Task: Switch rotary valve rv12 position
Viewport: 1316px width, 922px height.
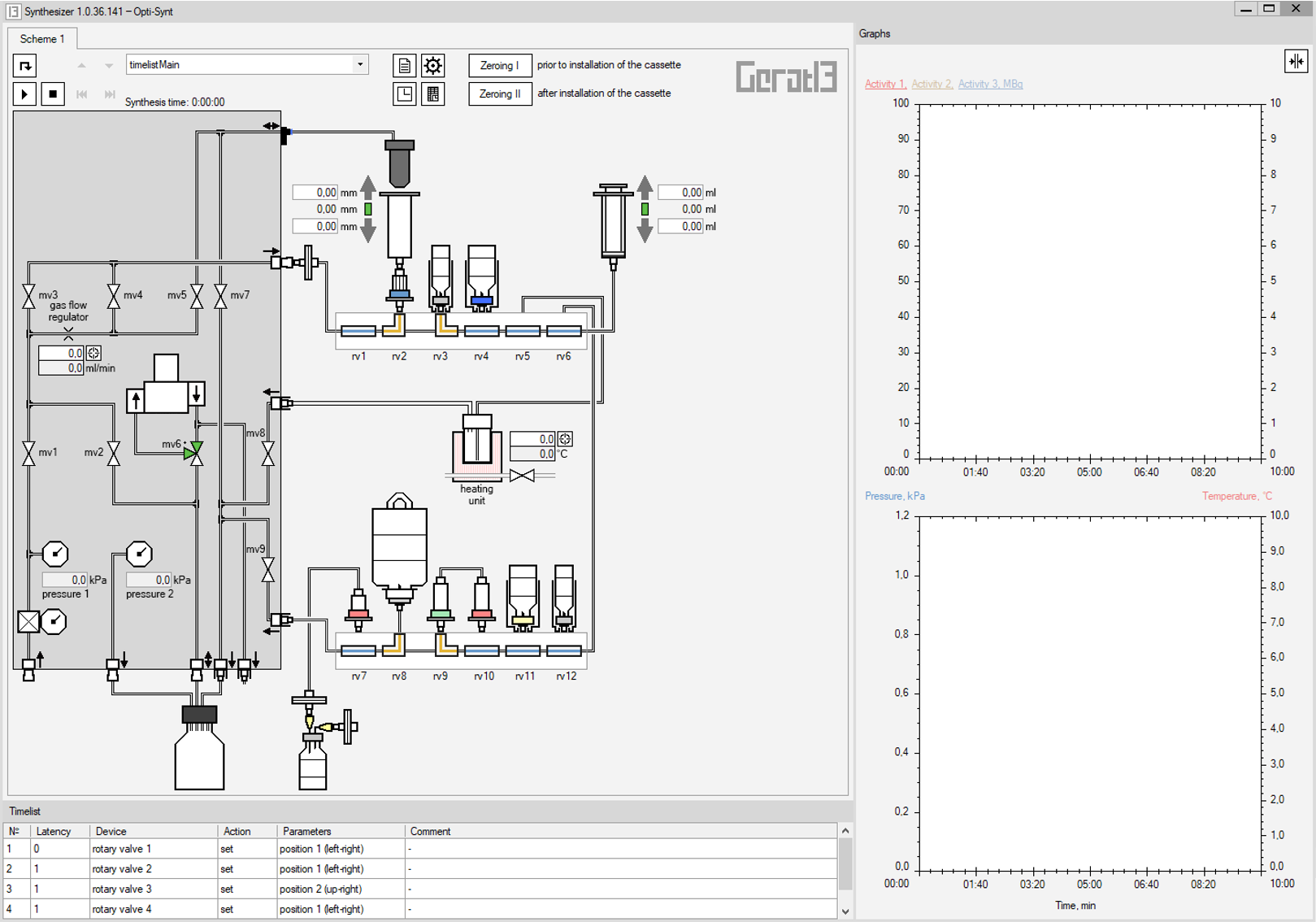Action: pos(564,650)
